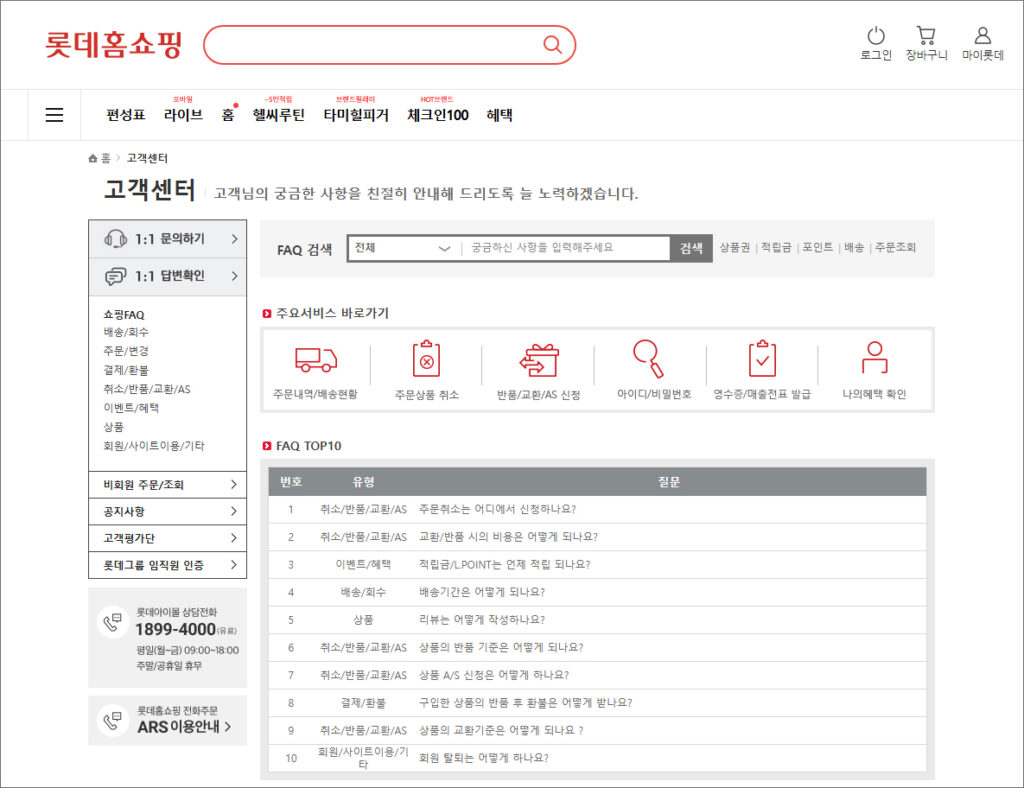Open 주문내역/배송현황 truck icon
This screenshot has height=788, width=1024.
(316, 358)
